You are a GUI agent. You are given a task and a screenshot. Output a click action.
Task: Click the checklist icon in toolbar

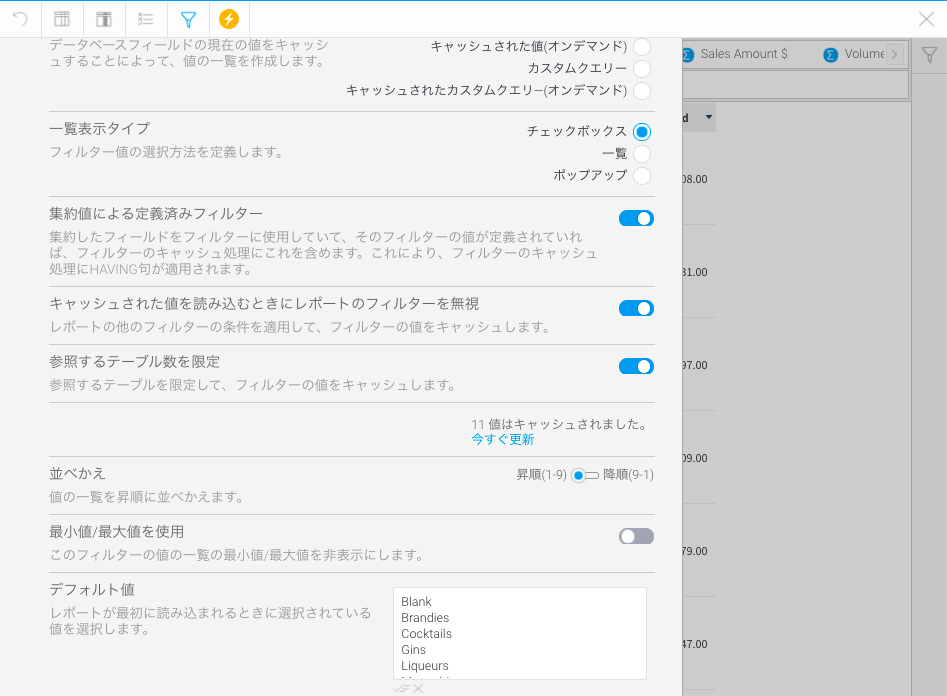146,19
